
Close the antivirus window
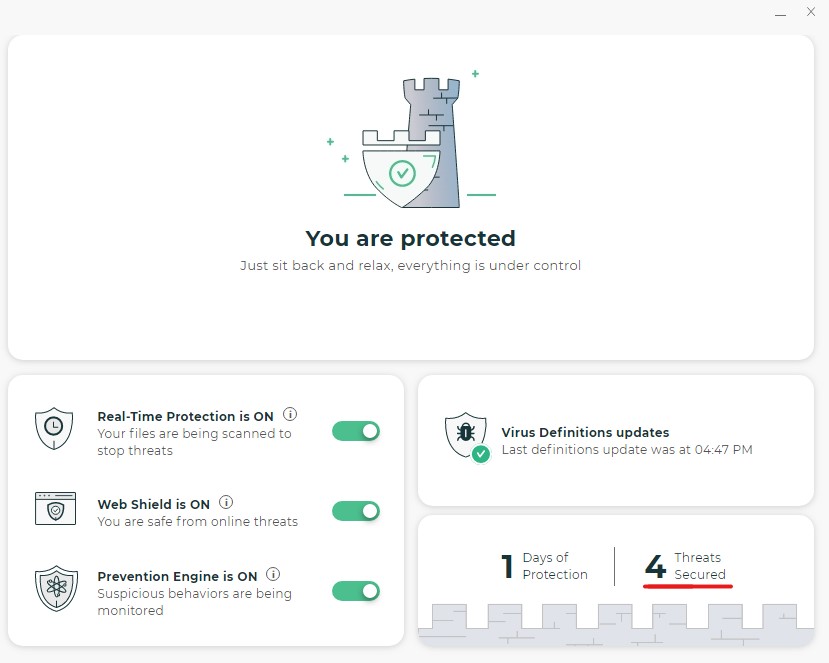pos(809,15)
